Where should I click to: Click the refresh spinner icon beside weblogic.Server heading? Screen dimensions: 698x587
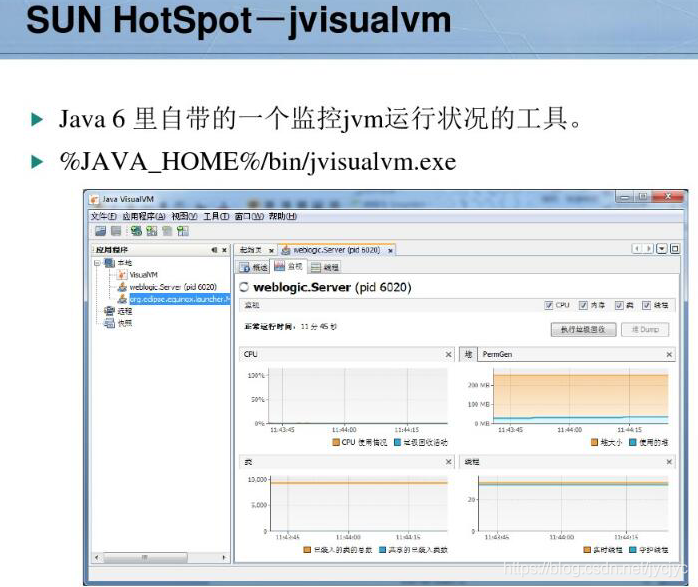pyautogui.click(x=244, y=287)
